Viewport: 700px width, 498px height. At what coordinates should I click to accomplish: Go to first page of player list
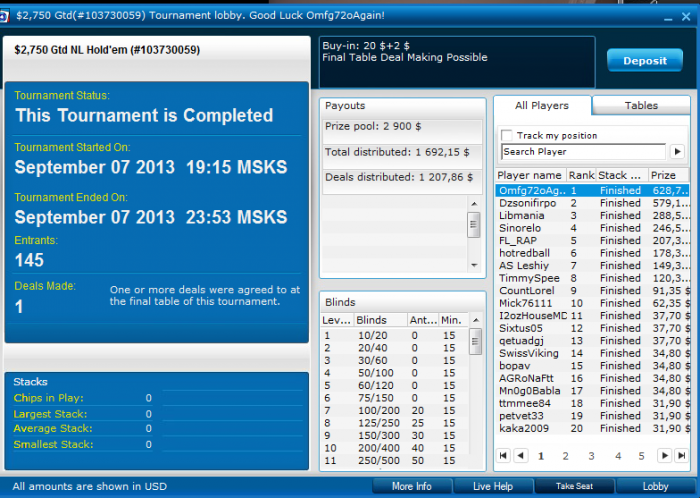[x=503, y=456]
